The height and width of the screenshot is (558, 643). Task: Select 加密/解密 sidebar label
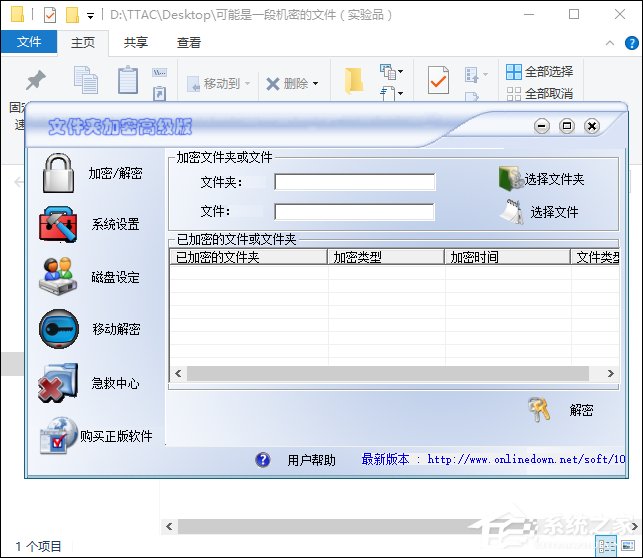click(115, 173)
